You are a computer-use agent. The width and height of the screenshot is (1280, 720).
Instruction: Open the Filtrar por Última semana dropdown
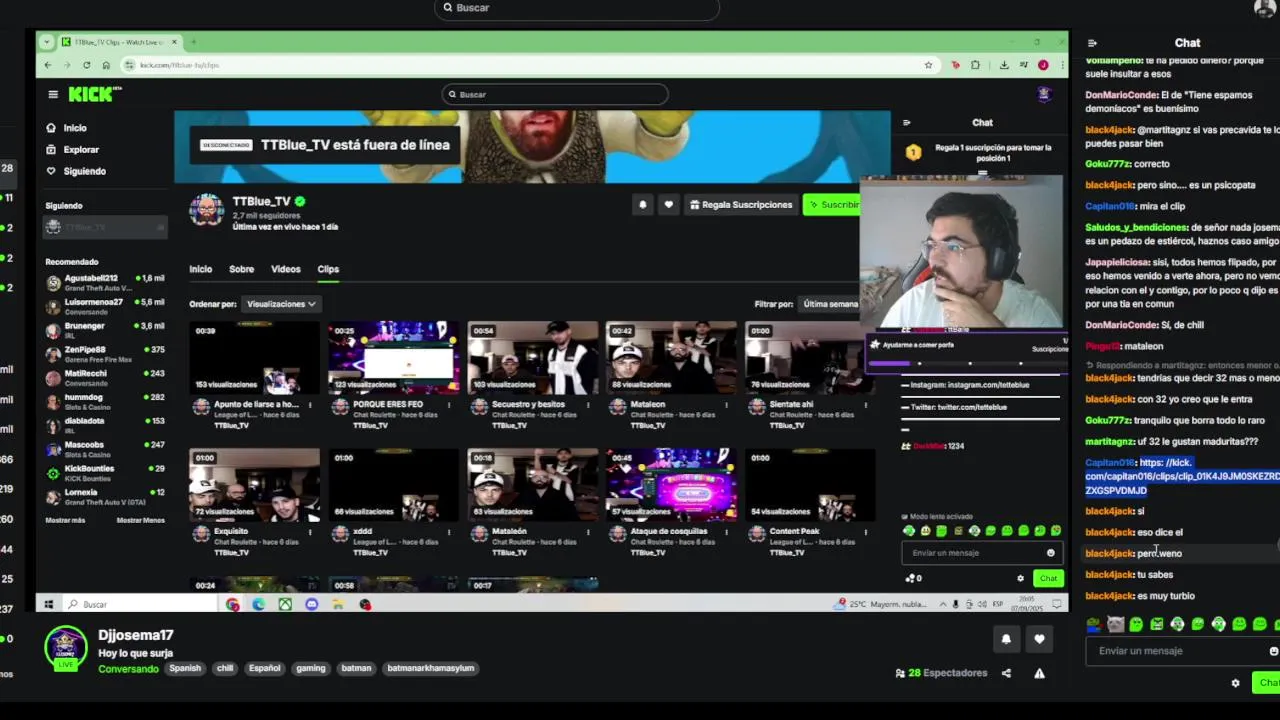point(832,304)
